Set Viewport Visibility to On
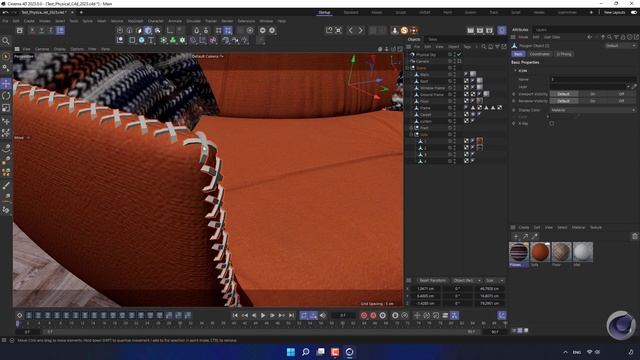640x360 pixels. coord(592,94)
